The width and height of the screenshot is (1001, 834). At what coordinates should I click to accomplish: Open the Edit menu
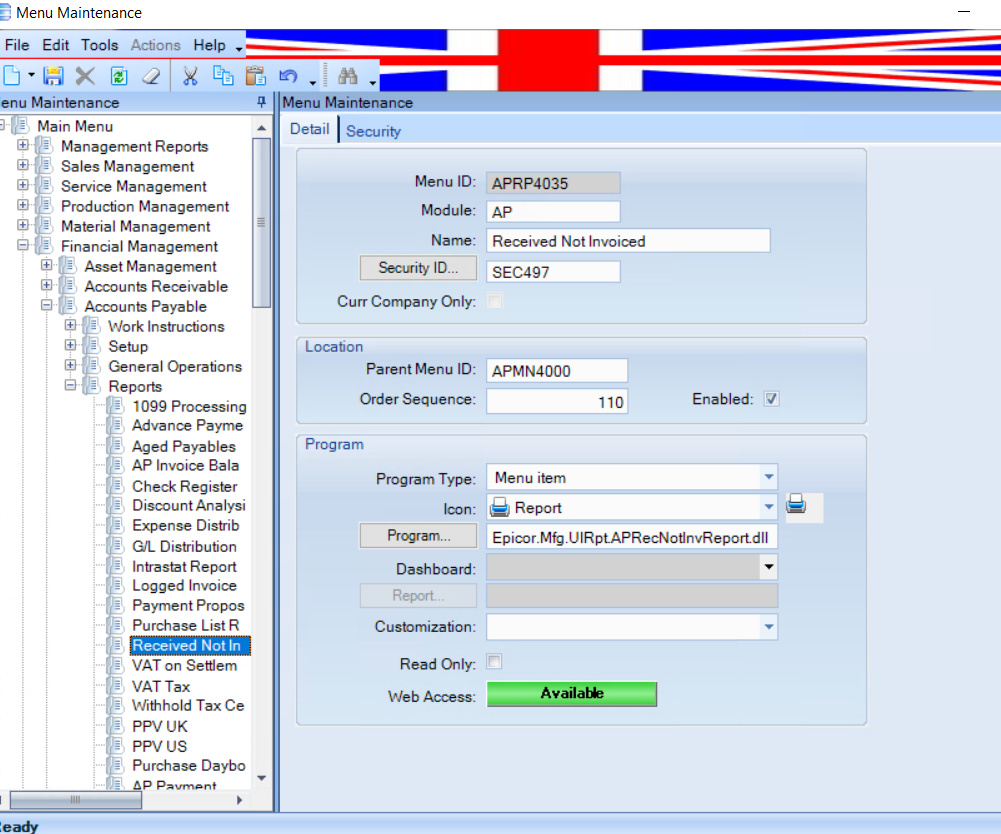(56, 45)
